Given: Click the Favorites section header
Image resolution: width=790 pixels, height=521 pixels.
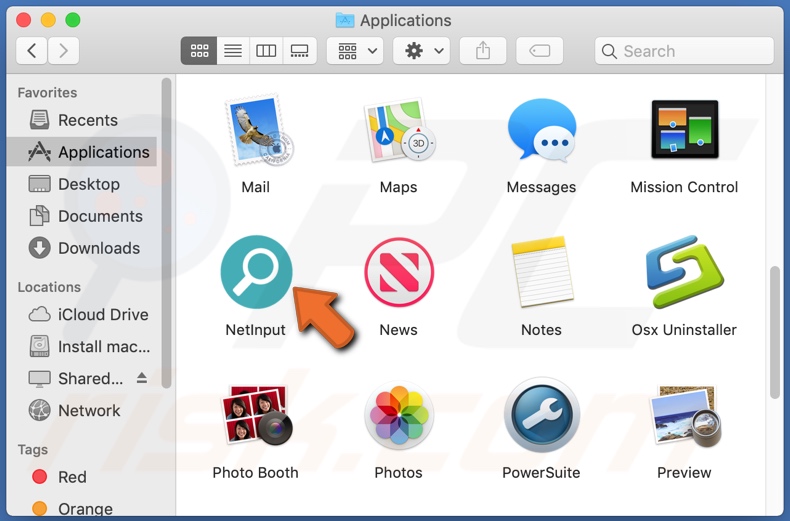Looking at the screenshot, I should pyautogui.click(x=47, y=93).
